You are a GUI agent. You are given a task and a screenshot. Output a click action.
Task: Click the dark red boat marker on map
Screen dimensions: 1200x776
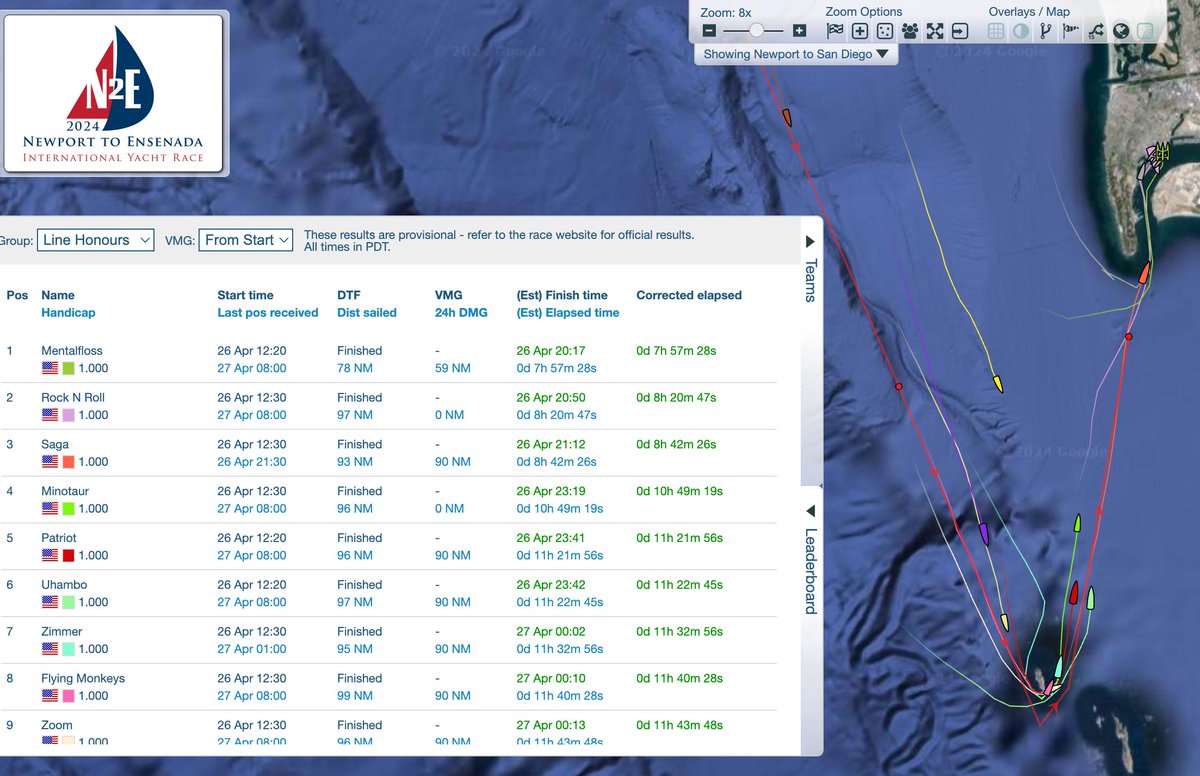1074,593
